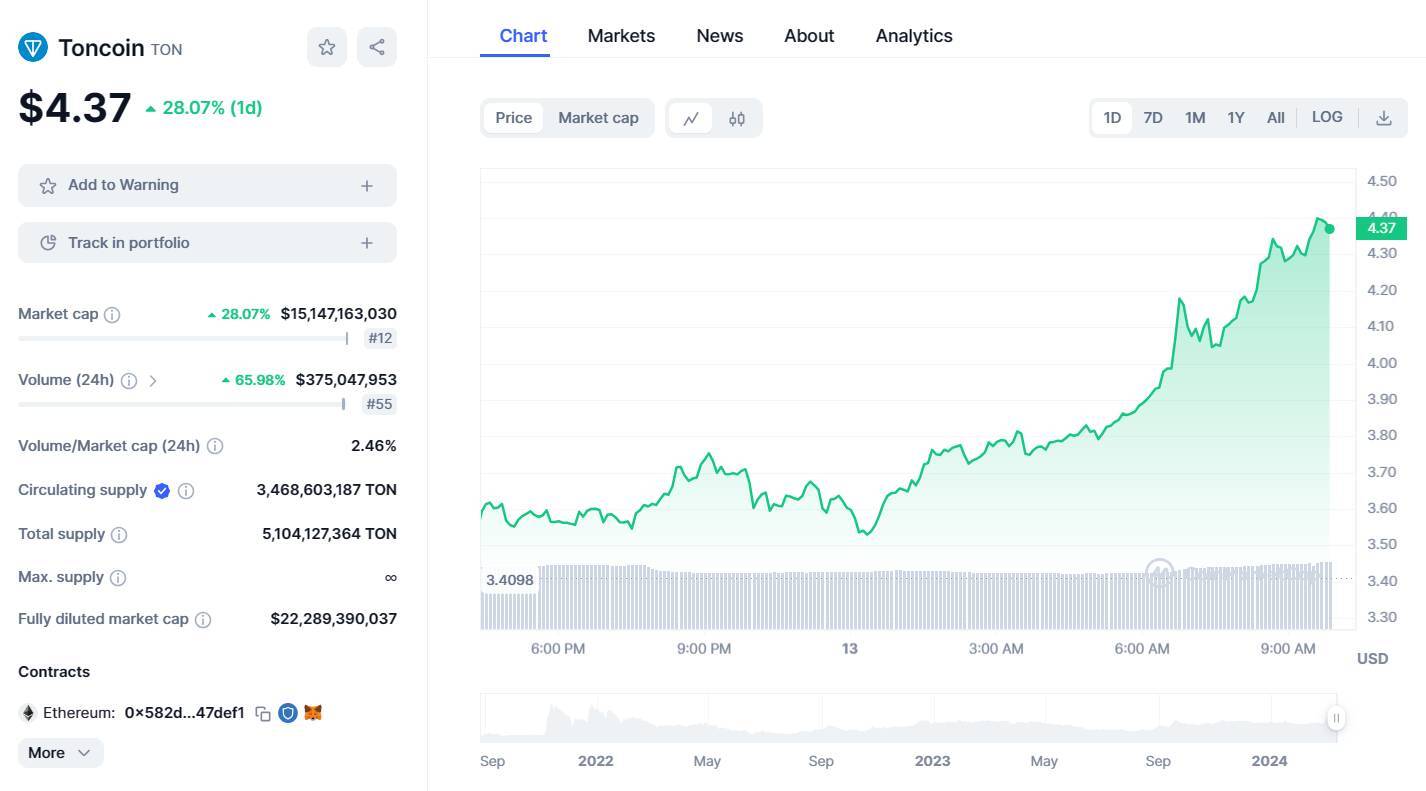Image resolution: width=1426 pixels, height=791 pixels.
Task: Click the Toncoin logo icon
Action: coord(33,47)
